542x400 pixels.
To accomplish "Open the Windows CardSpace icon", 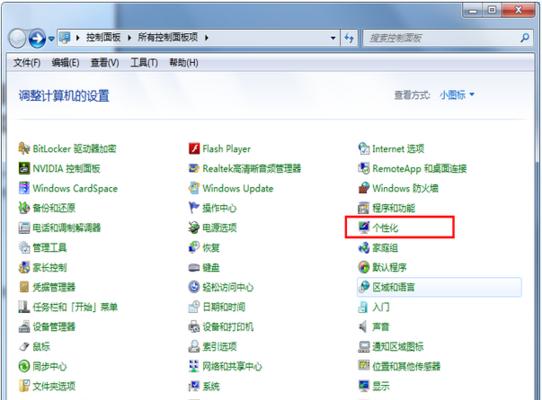I will [x=24, y=188].
